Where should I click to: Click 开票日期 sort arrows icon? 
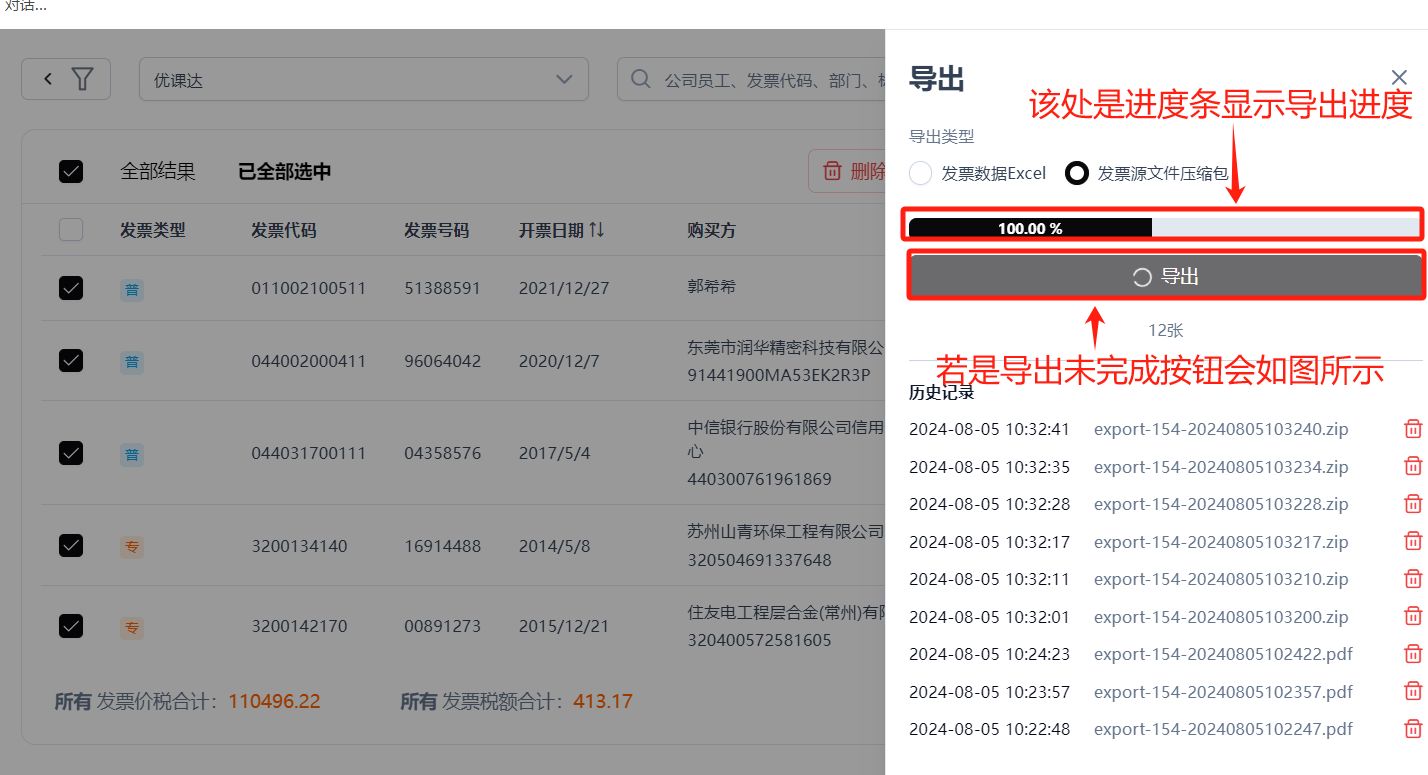coord(597,230)
